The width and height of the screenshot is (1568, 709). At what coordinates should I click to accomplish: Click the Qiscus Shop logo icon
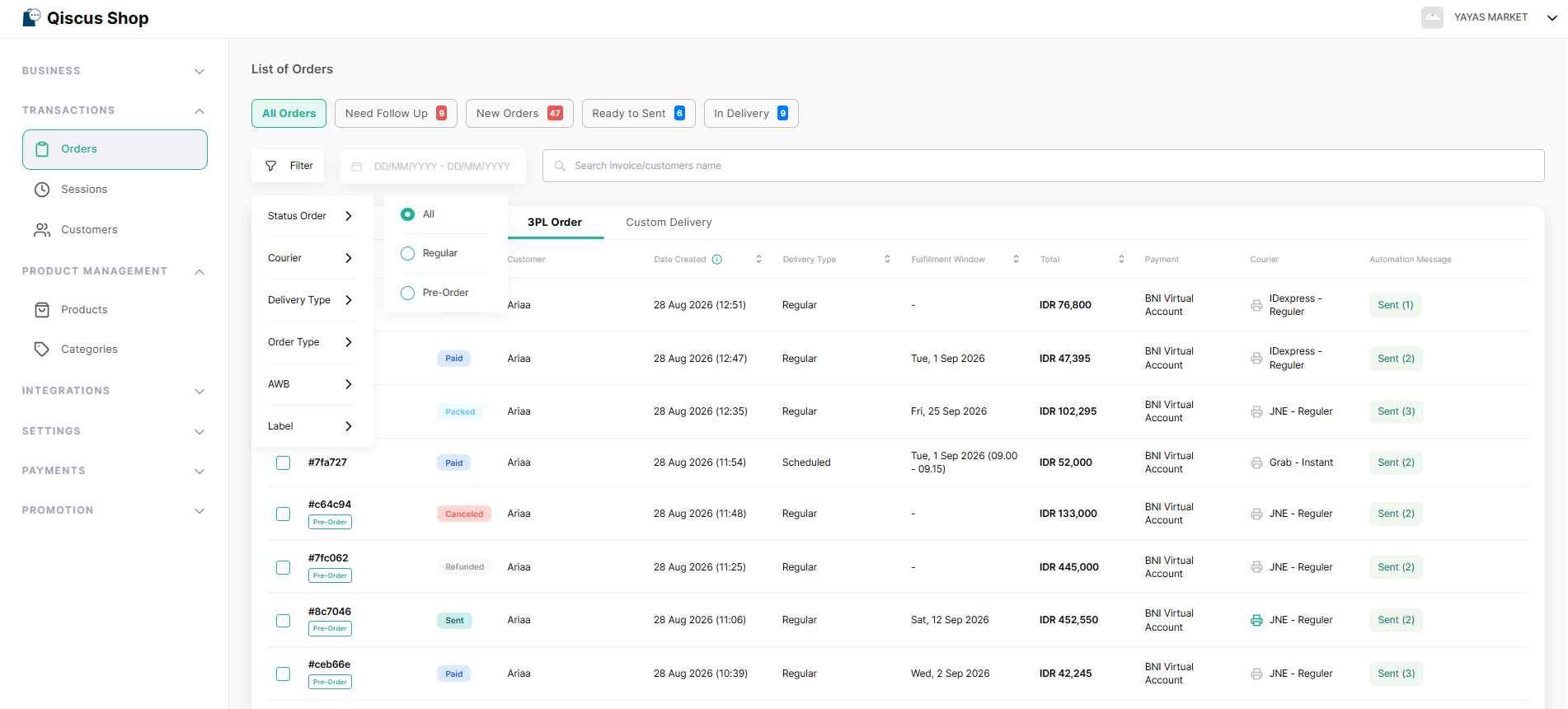tap(31, 17)
